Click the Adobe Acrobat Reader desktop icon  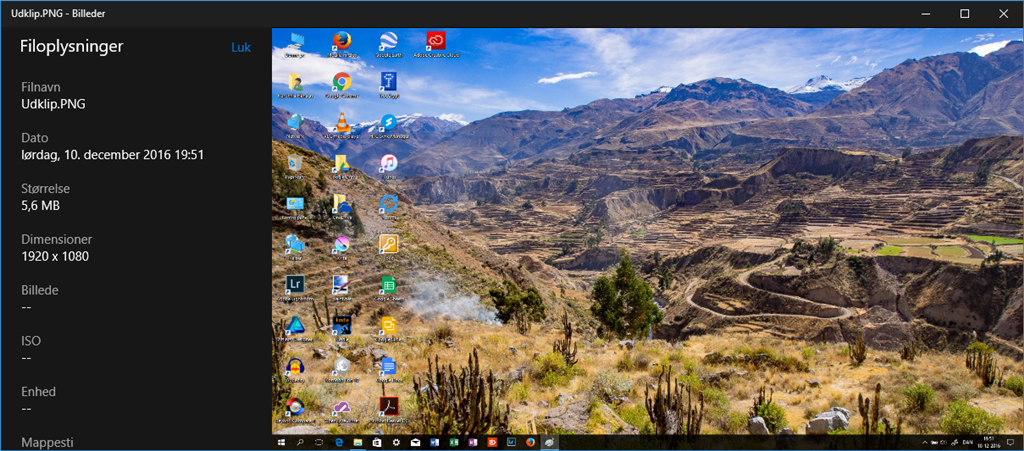[389, 407]
